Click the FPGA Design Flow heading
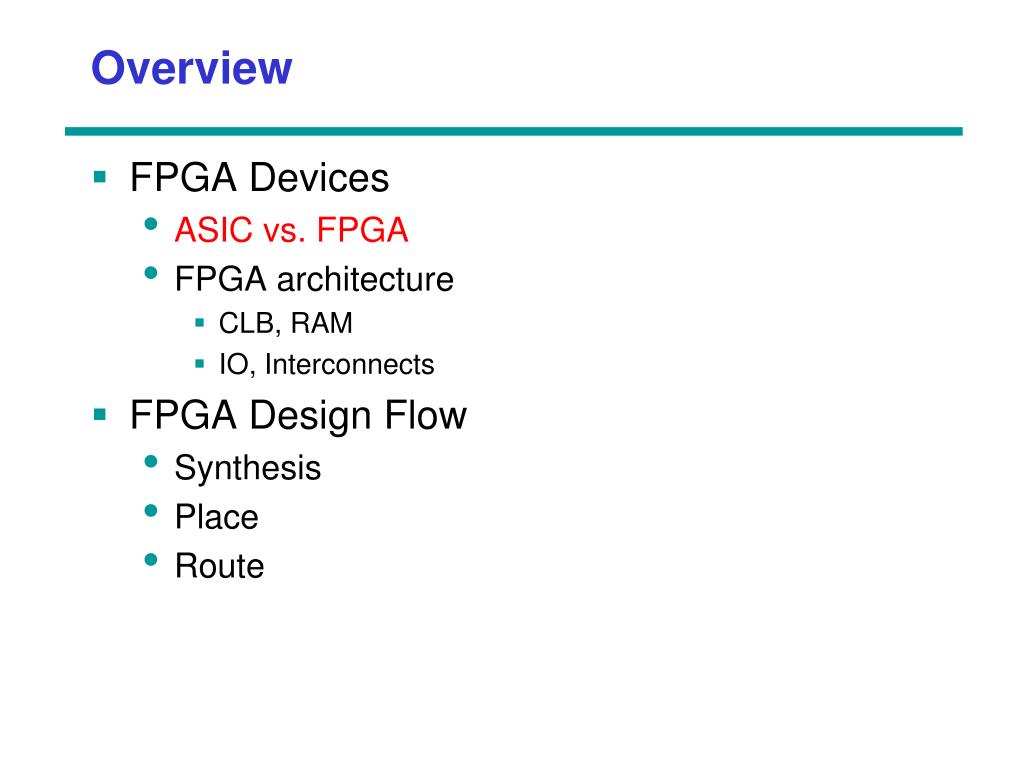 298,416
